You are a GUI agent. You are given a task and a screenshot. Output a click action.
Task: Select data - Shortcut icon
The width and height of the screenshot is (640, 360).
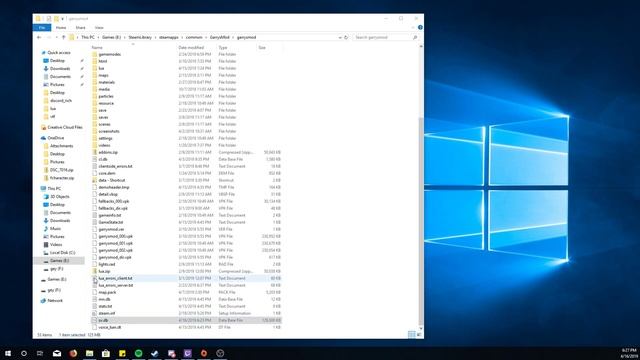click(95, 180)
